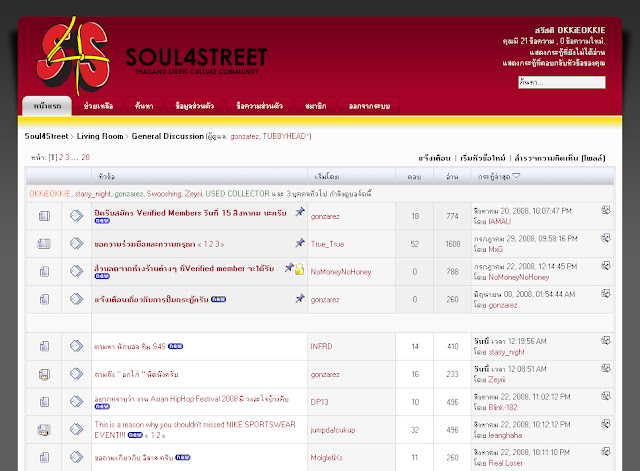Click diamond post icon in MolgletKs row
This screenshot has width=640, height=471.
click(x=76, y=457)
